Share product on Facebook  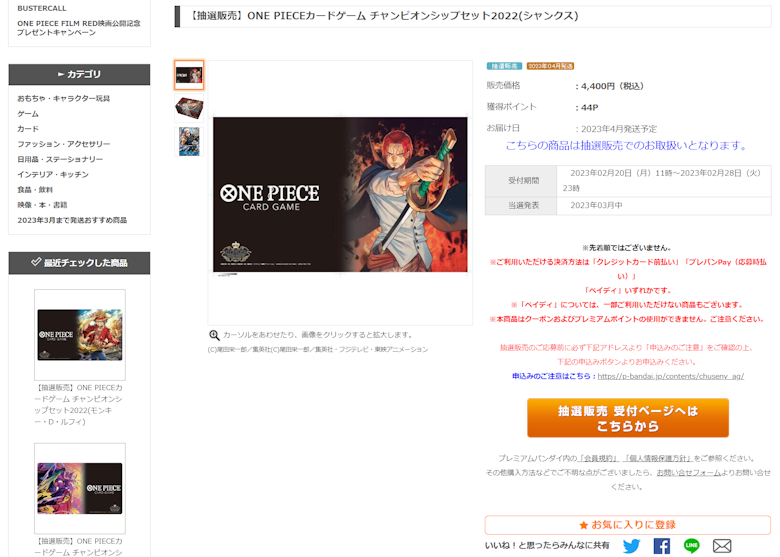tap(661, 546)
